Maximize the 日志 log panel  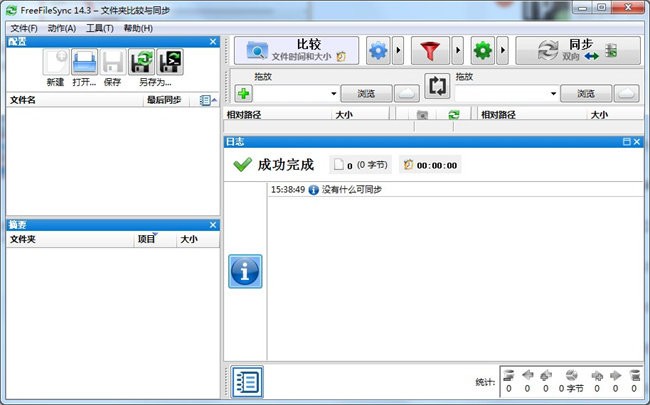coord(627,142)
